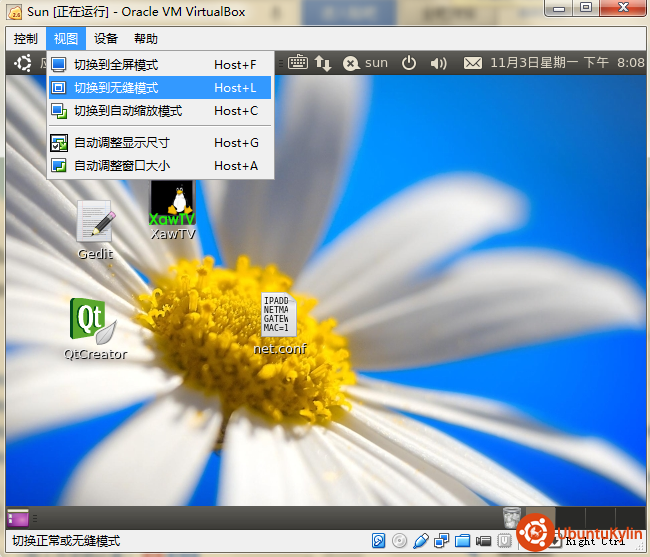Open the 设备 menu

(106, 39)
